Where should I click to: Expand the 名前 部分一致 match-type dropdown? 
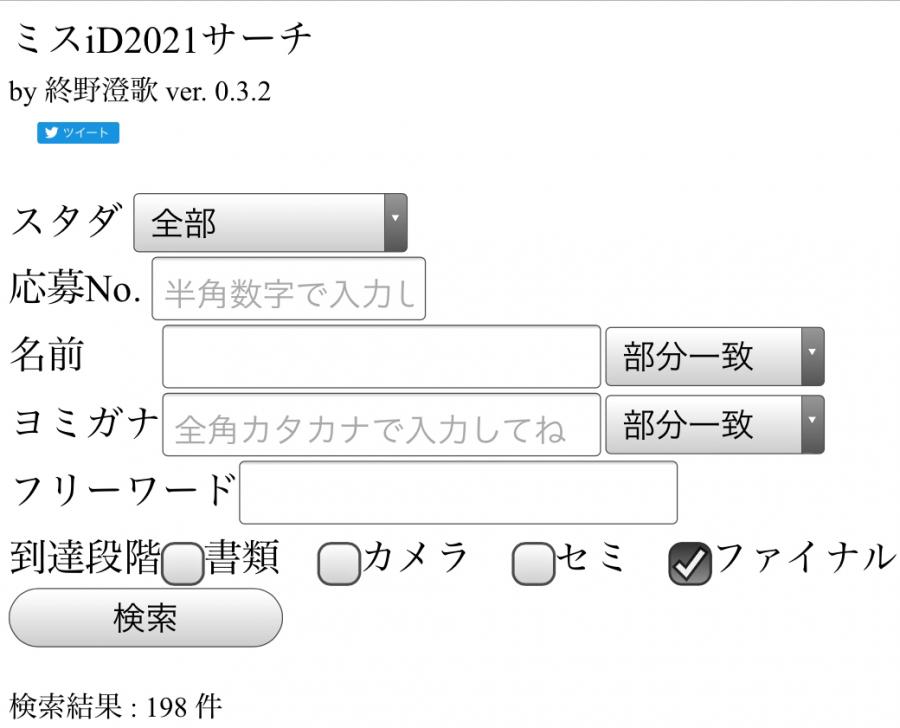[x=714, y=356]
